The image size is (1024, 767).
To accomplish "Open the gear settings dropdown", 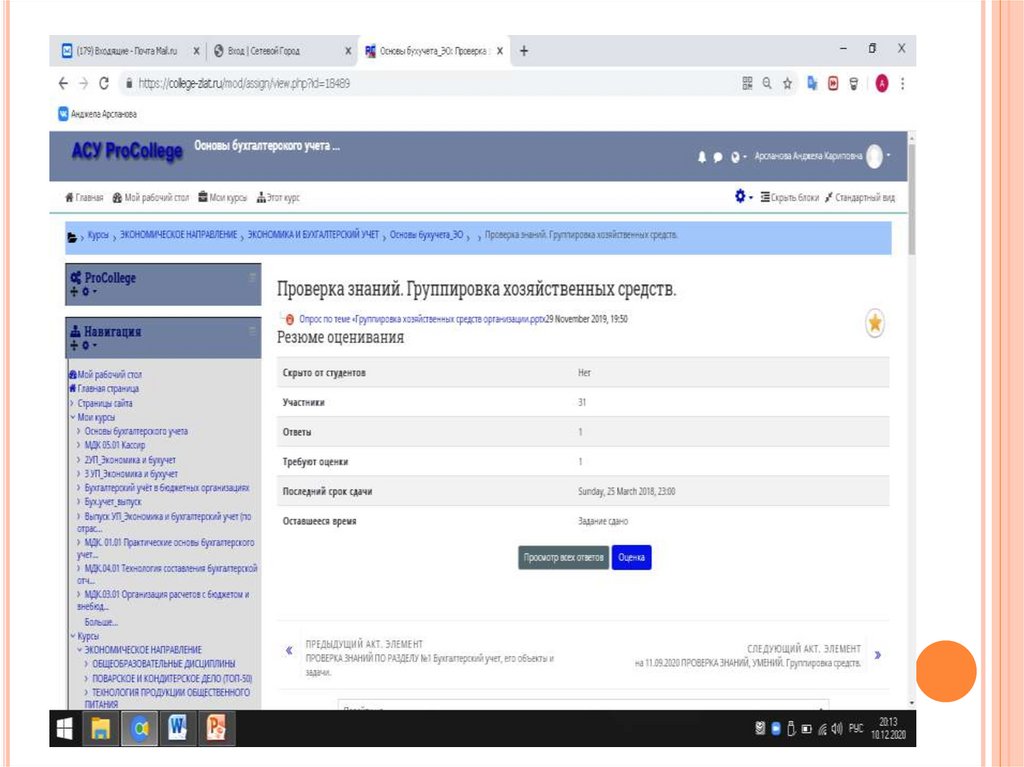I will tap(742, 197).
